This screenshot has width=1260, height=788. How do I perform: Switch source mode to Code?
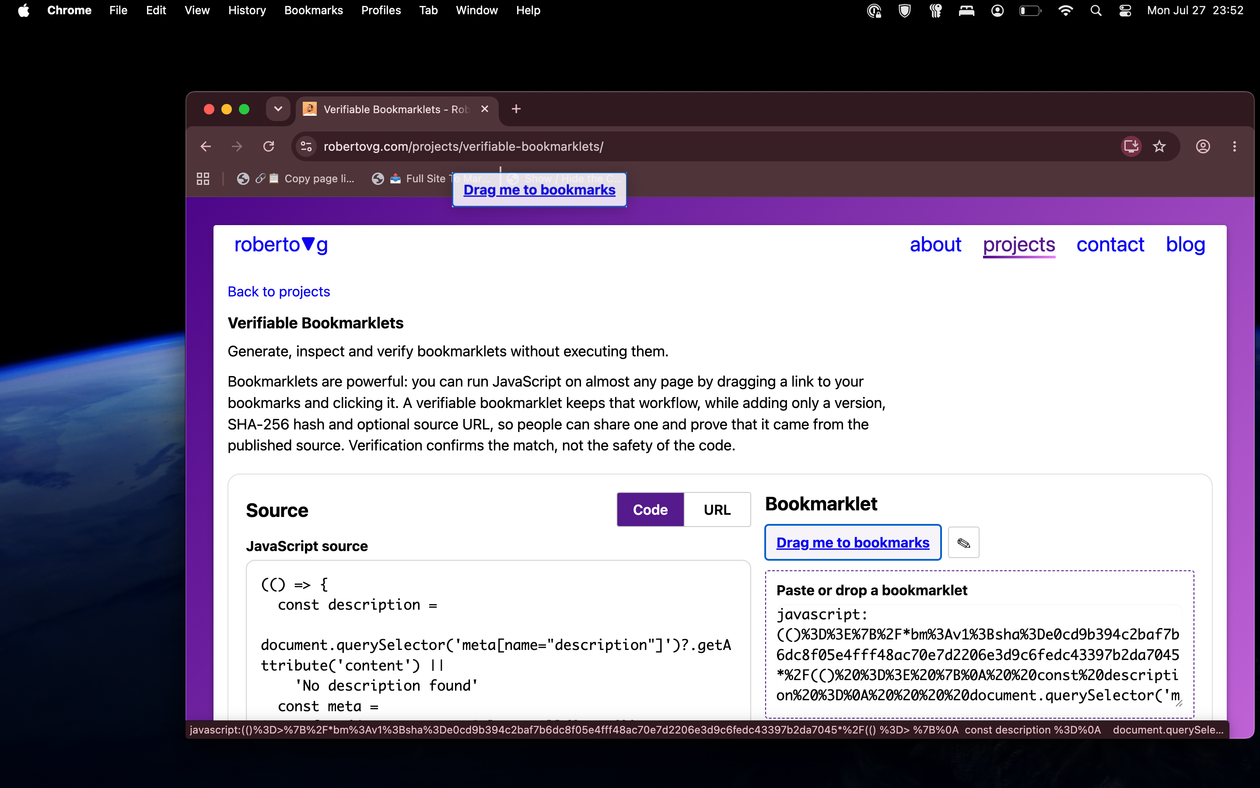click(x=650, y=509)
